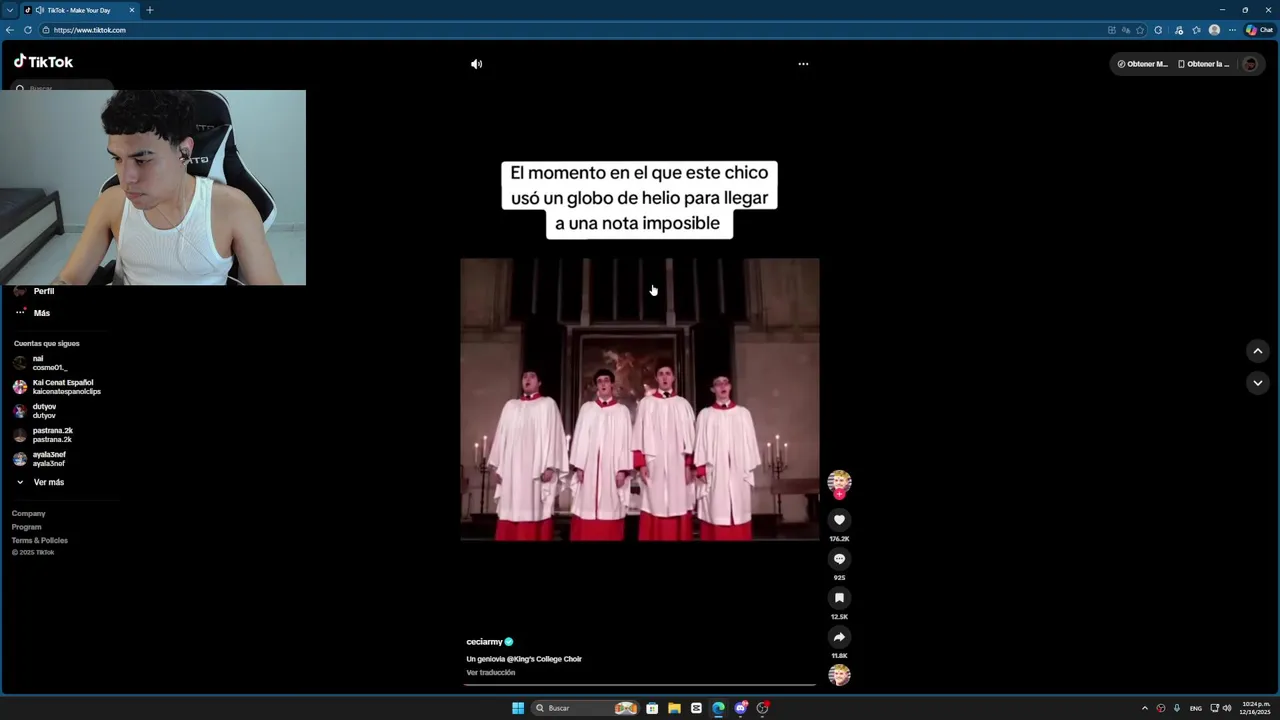Click 'Ver traducción' under the caption
The width and height of the screenshot is (1280, 720).
point(491,673)
